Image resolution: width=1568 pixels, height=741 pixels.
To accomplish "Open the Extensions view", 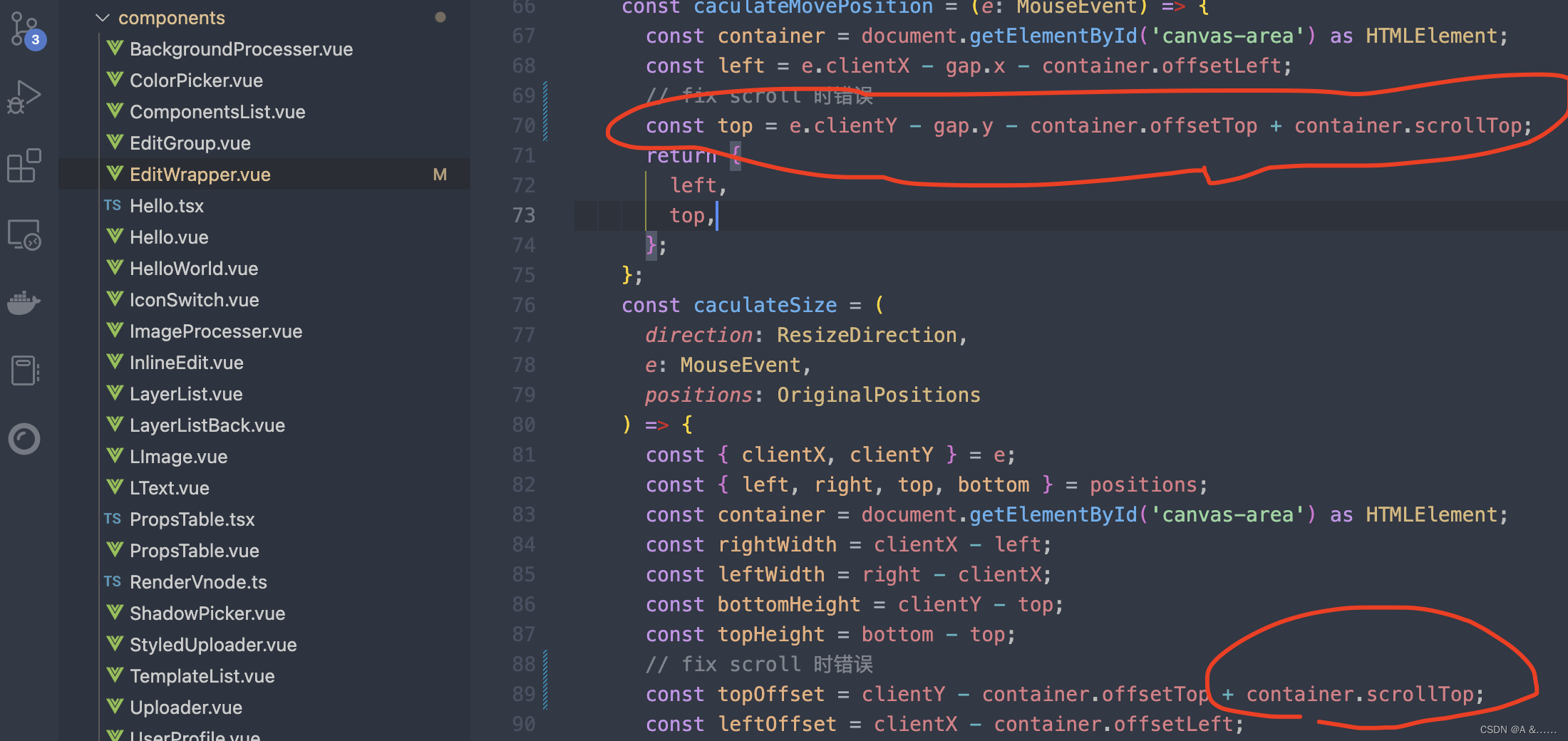I will tap(24, 165).
